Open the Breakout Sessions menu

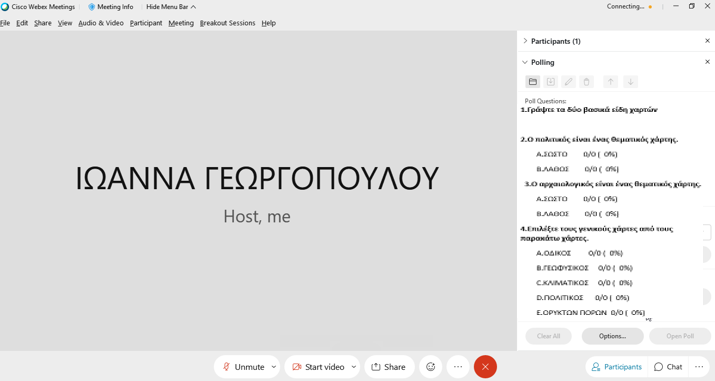[228, 23]
